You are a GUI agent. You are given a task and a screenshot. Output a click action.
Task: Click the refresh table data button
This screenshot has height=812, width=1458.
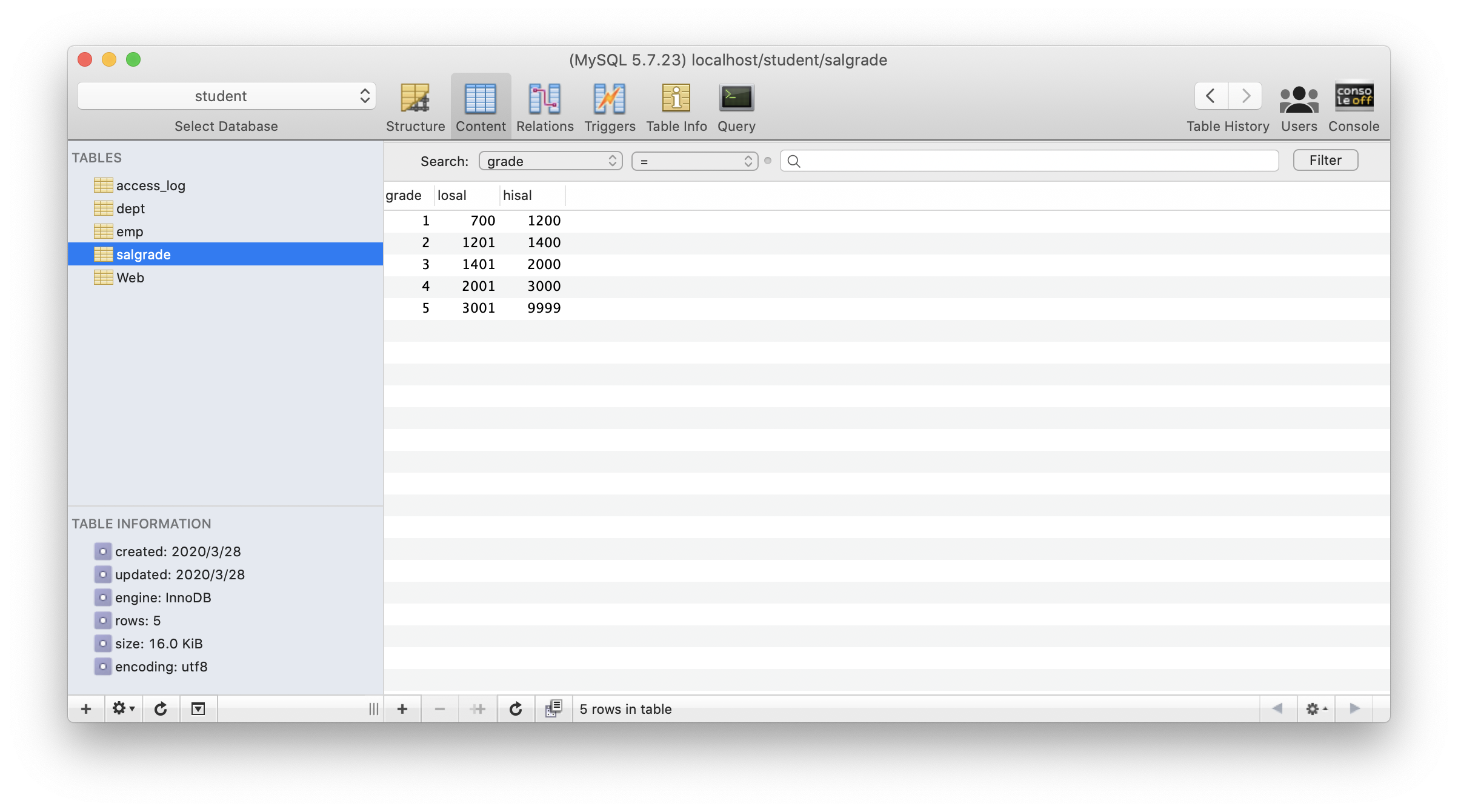(x=515, y=709)
